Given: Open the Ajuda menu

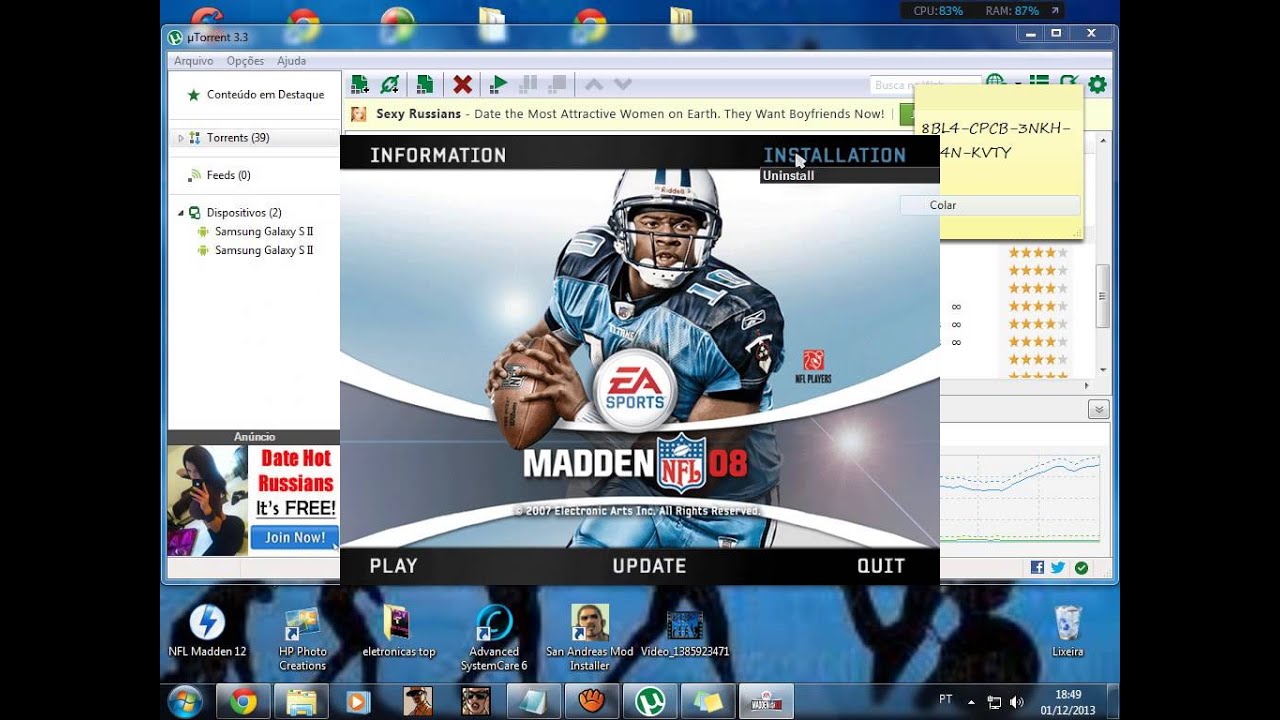Looking at the screenshot, I should tap(292, 61).
